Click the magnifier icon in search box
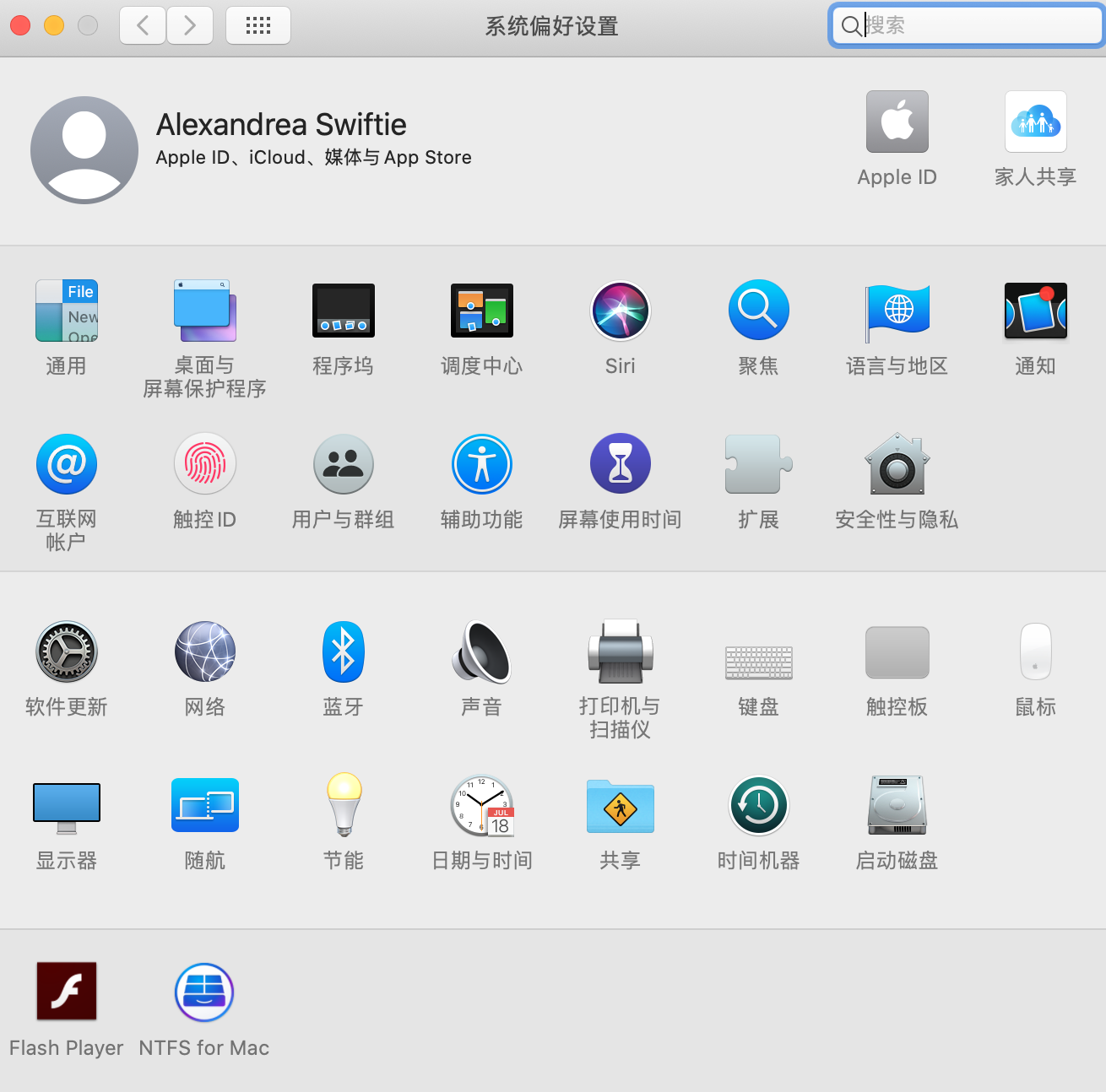1106x1092 pixels. coord(851,26)
